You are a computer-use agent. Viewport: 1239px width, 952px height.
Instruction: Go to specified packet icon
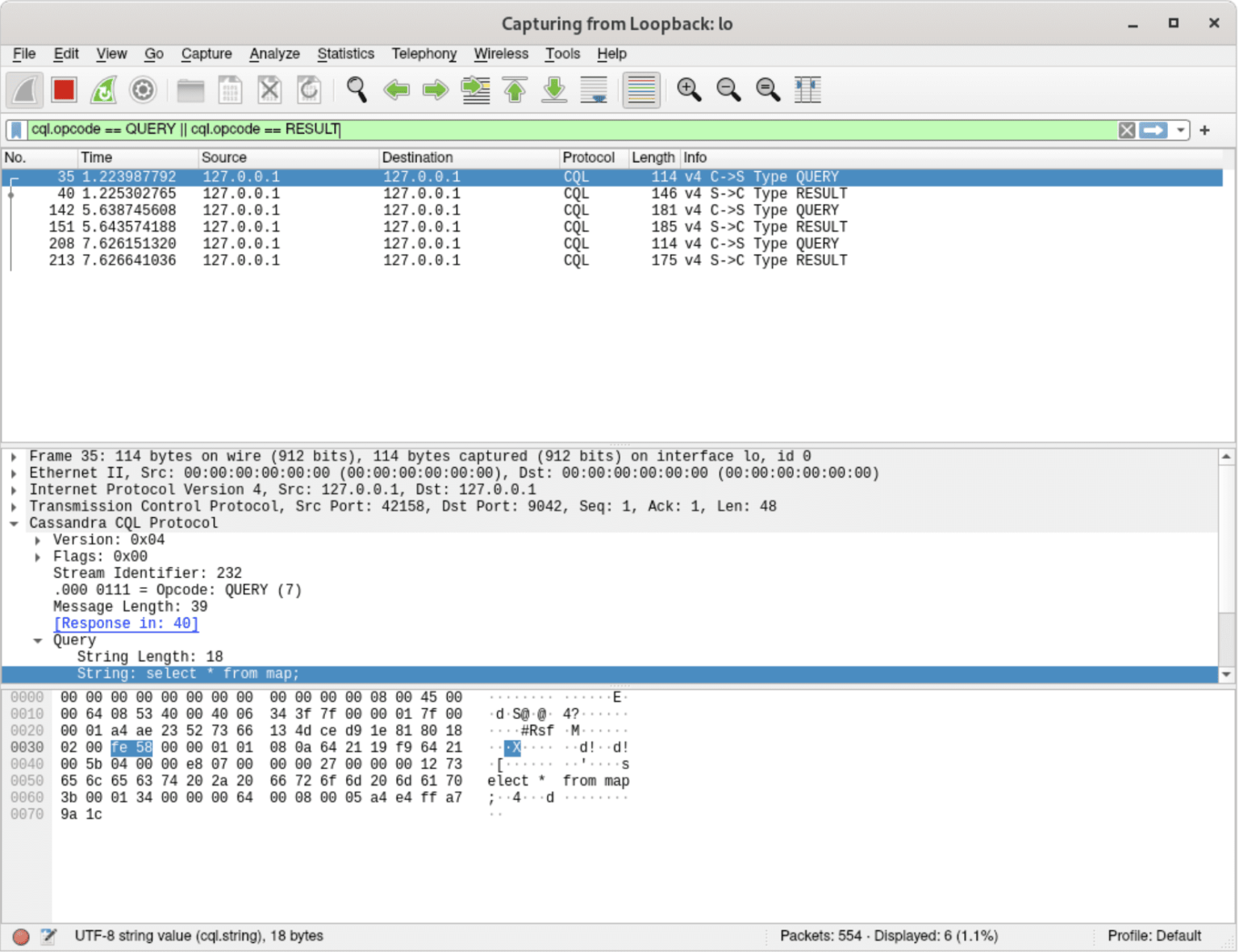click(475, 90)
